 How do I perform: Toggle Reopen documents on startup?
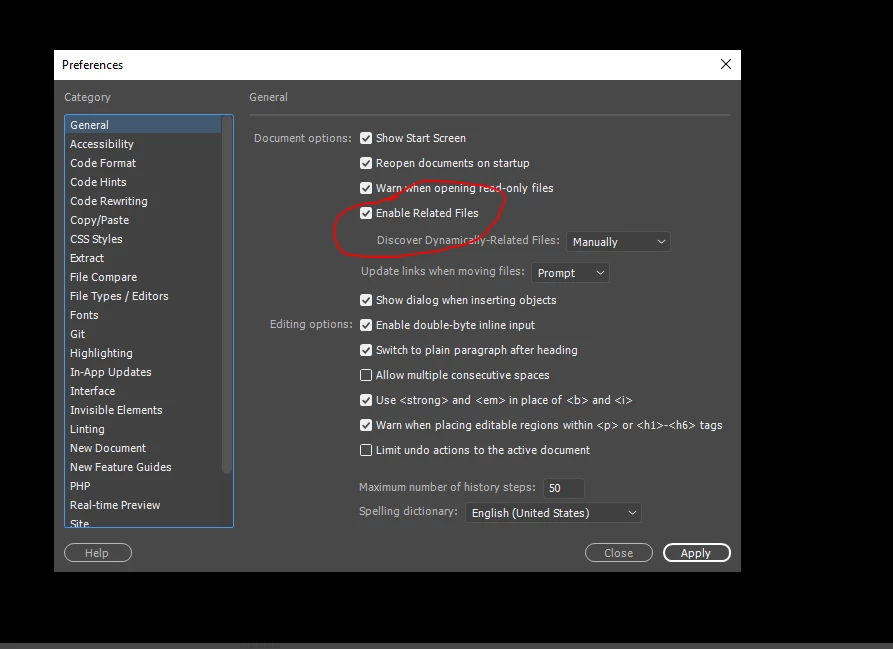366,163
